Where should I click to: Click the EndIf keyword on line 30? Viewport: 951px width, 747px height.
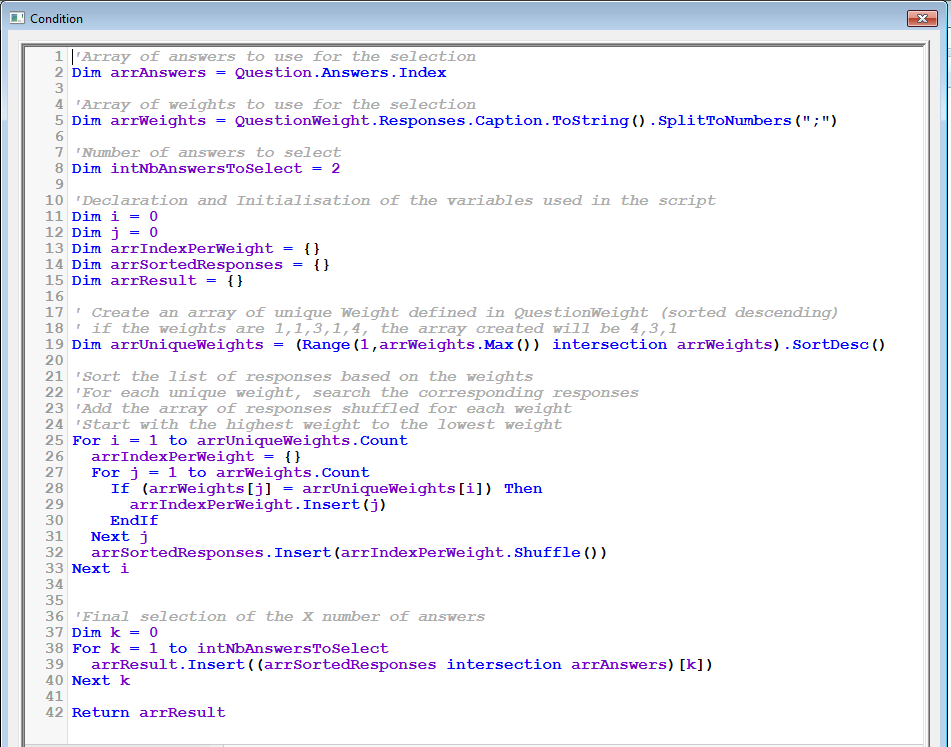coord(134,520)
